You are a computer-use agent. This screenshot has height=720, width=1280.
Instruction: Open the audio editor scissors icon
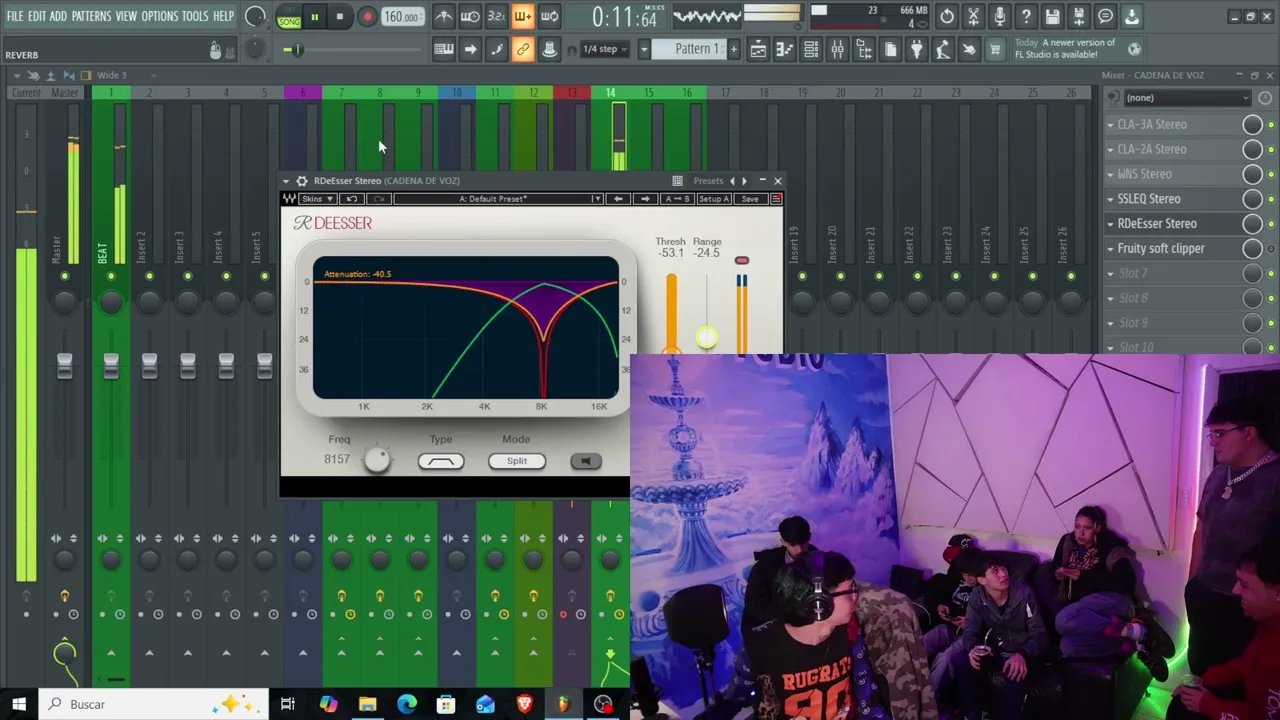973,16
